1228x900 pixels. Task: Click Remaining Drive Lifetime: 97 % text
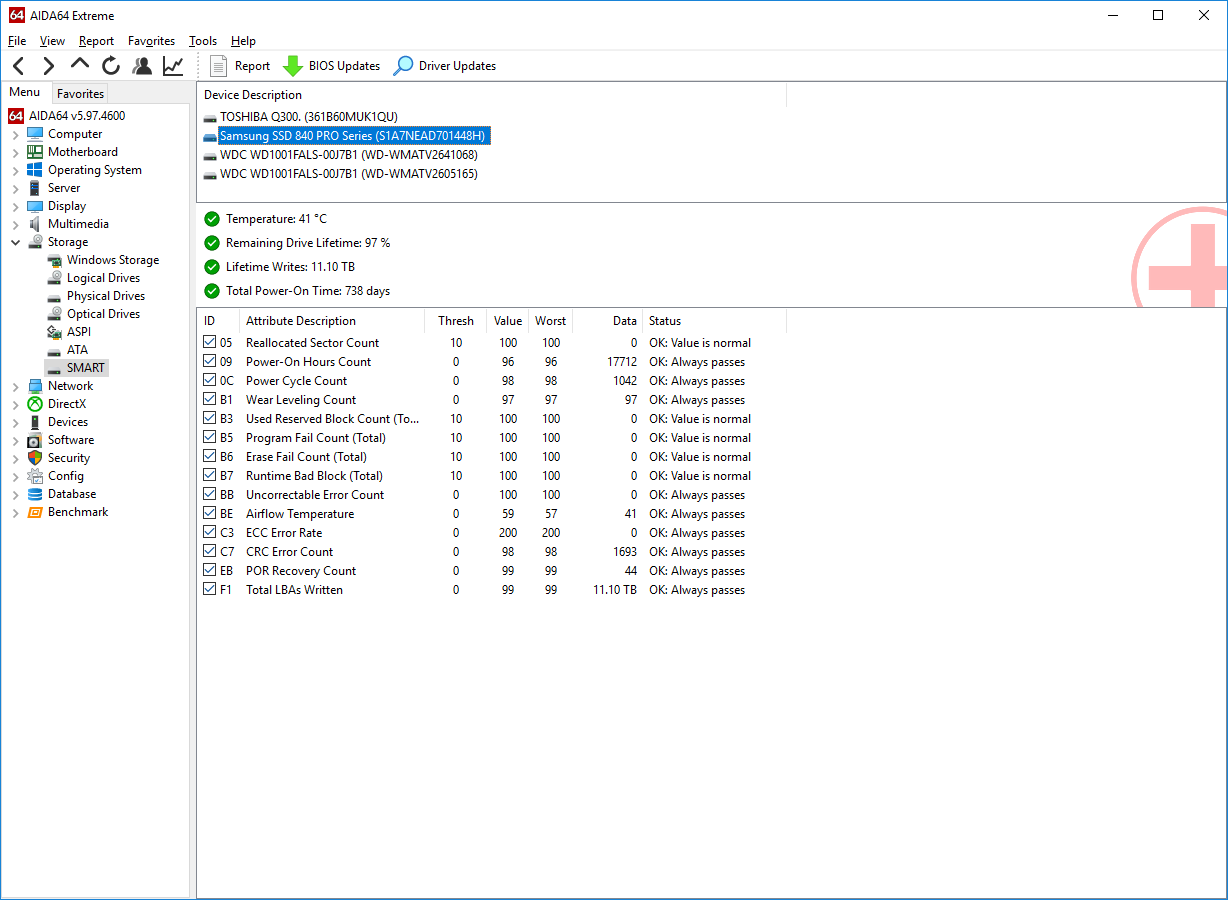click(308, 243)
